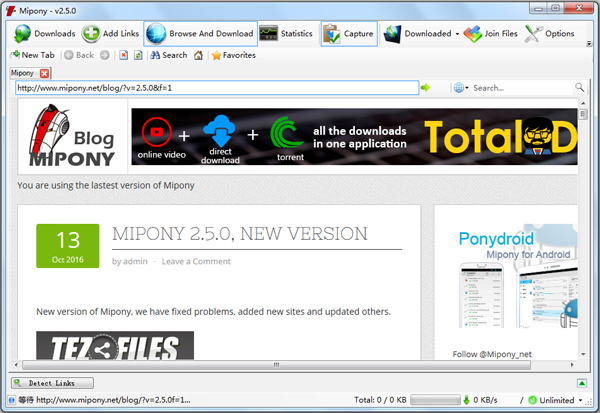Click the green expand arrow beside Detect Links
Viewport: 600px width, 413px height.
582,383
